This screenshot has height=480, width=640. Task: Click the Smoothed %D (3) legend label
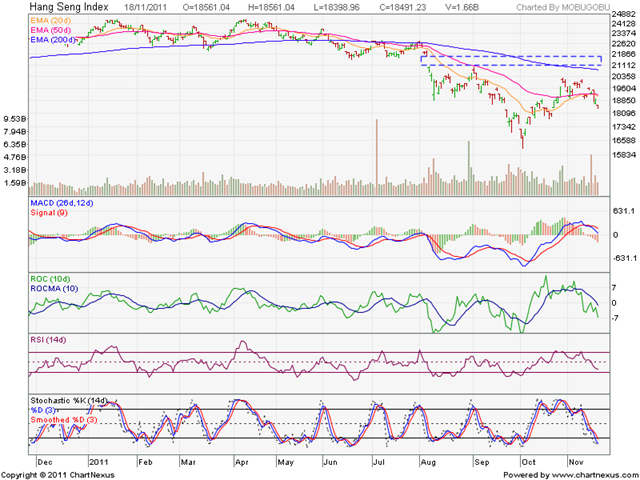pos(64,420)
